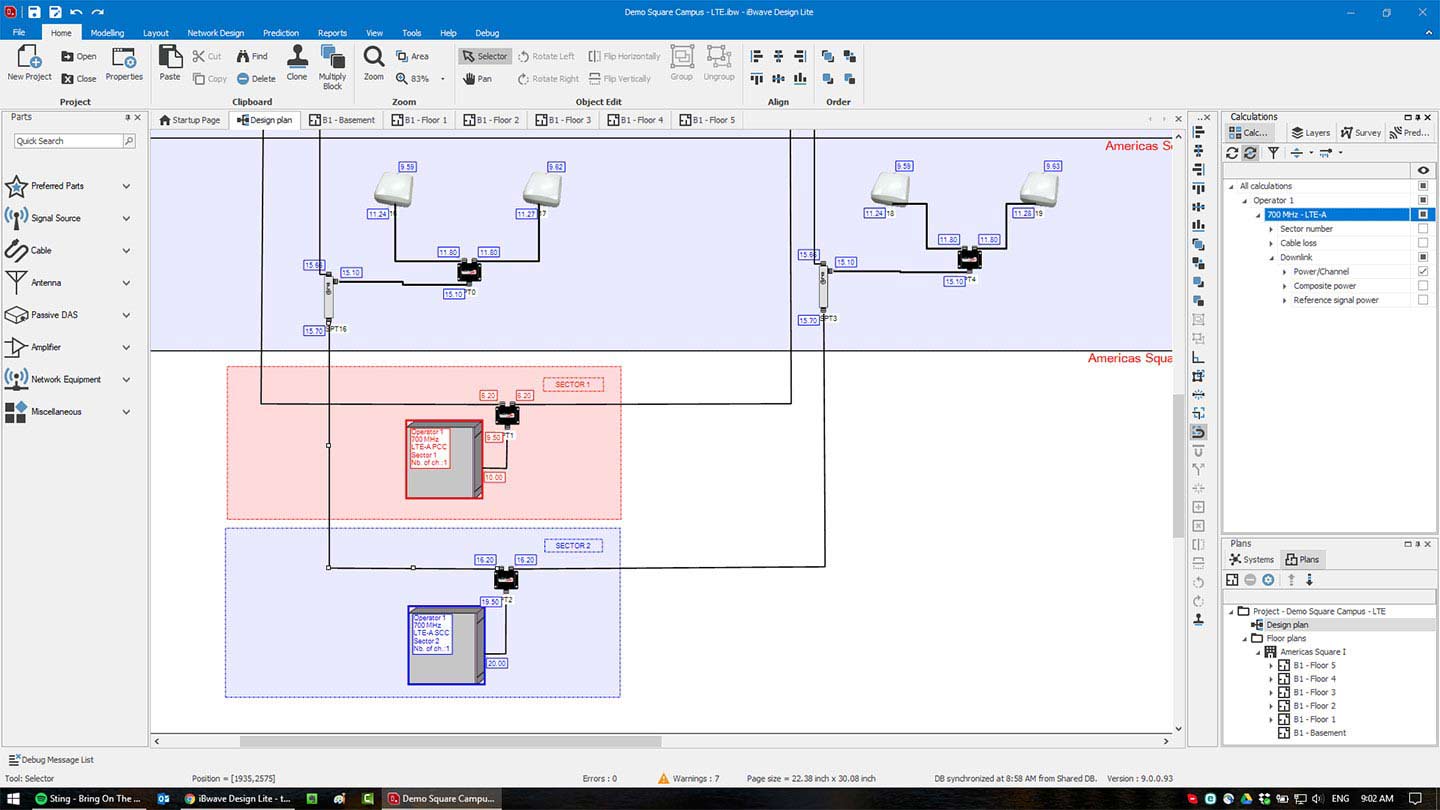Check the Sector number checkbox

pyautogui.click(x=1423, y=229)
